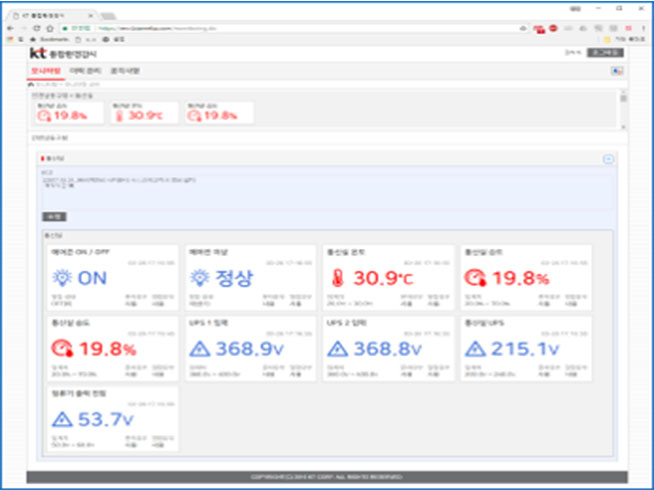
Task: Click the yellow folder in the bookmarks bar
Action: (607, 40)
